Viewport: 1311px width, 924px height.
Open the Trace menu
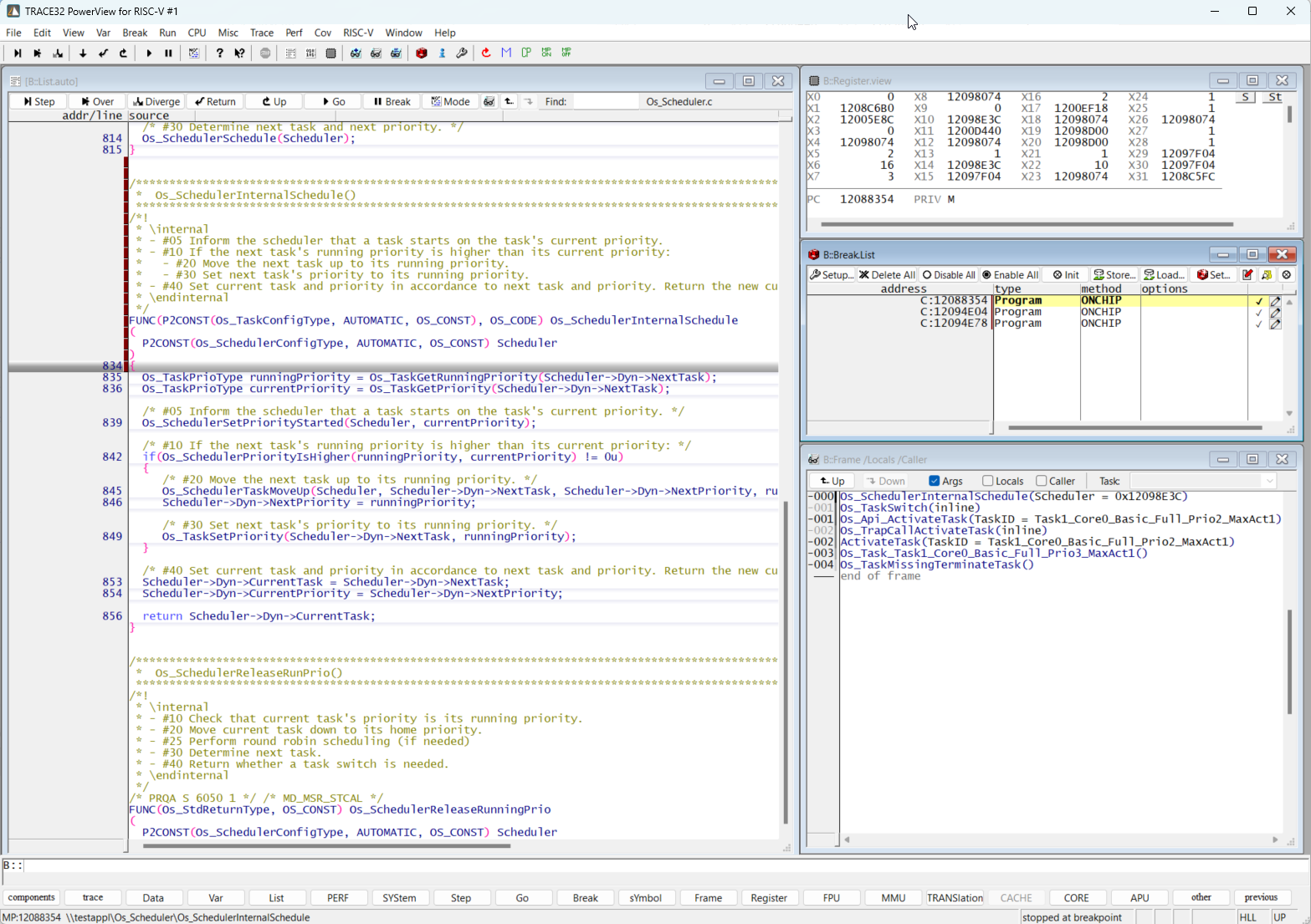click(262, 33)
